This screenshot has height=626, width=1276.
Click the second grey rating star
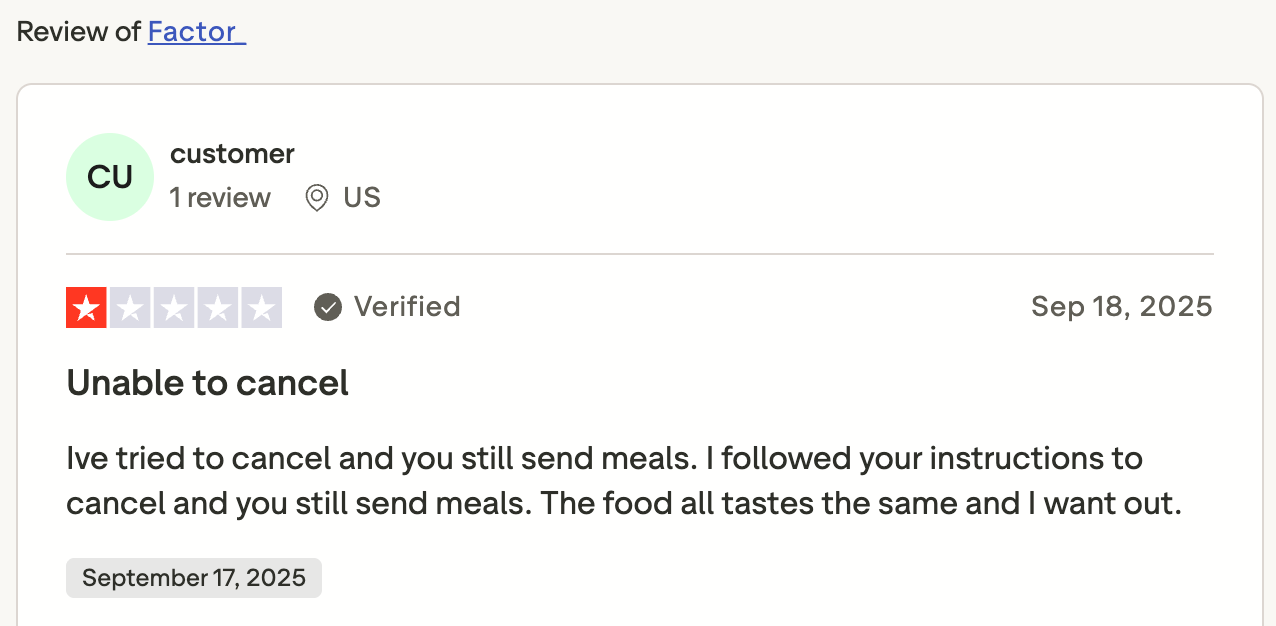130,308
